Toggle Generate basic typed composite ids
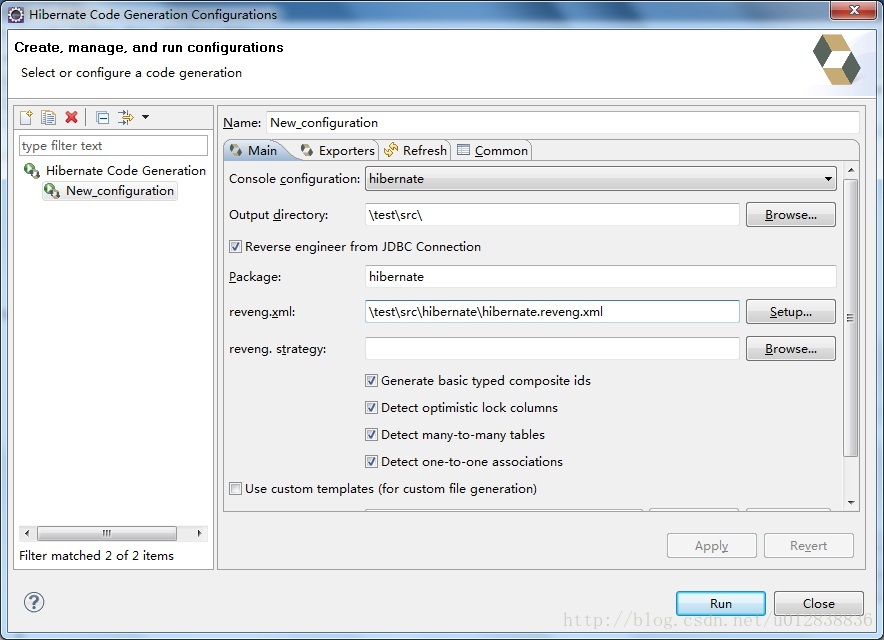The height and width of the screenshot is (640, 884). (371, 381)
